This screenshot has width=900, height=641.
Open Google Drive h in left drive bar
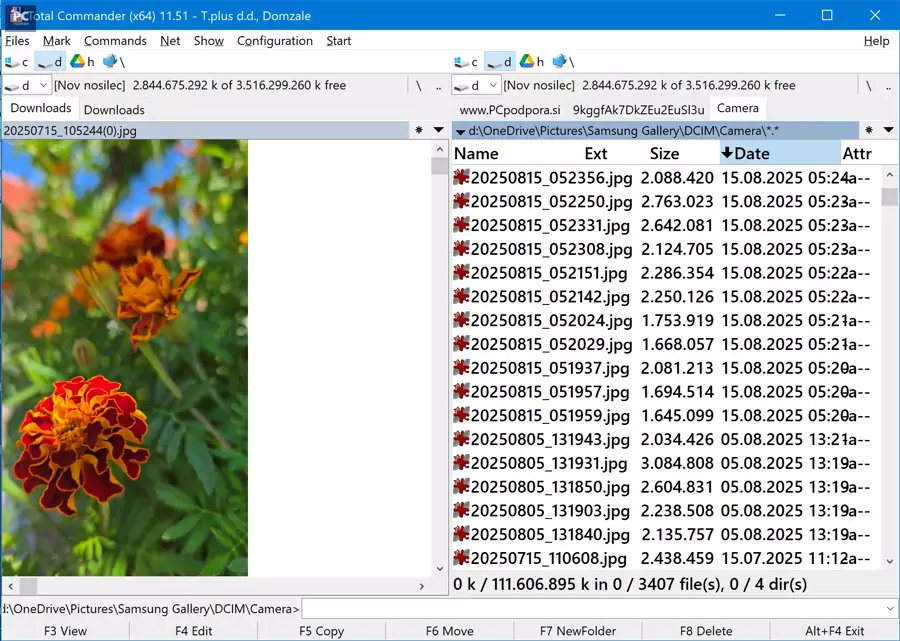point(83,62)
